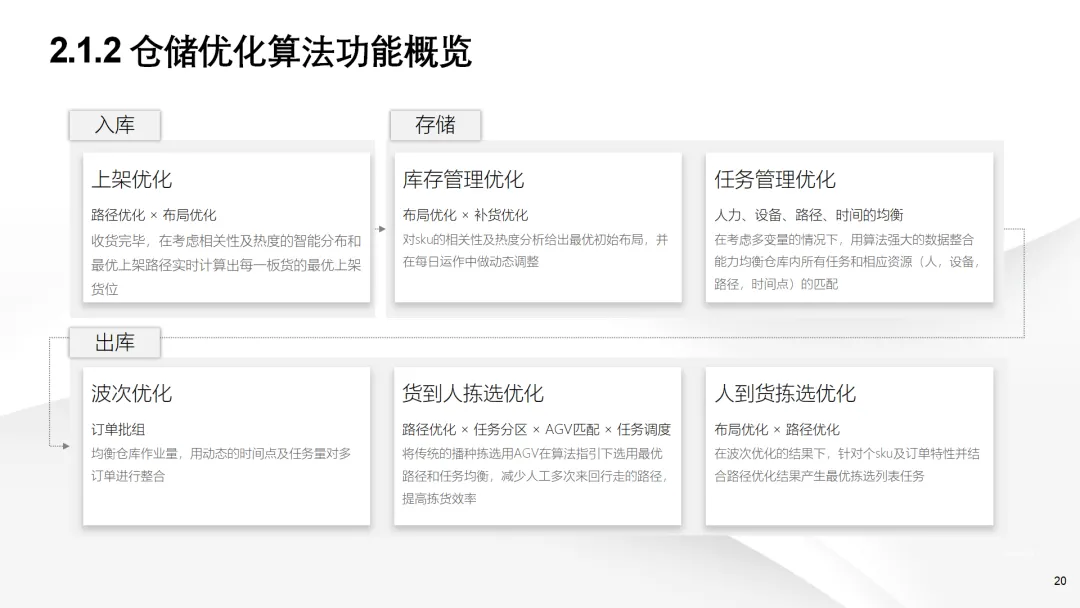Click the 任务管理优化 card heading
Viewport: 1080px width, 608px height.
click(775, 180)
